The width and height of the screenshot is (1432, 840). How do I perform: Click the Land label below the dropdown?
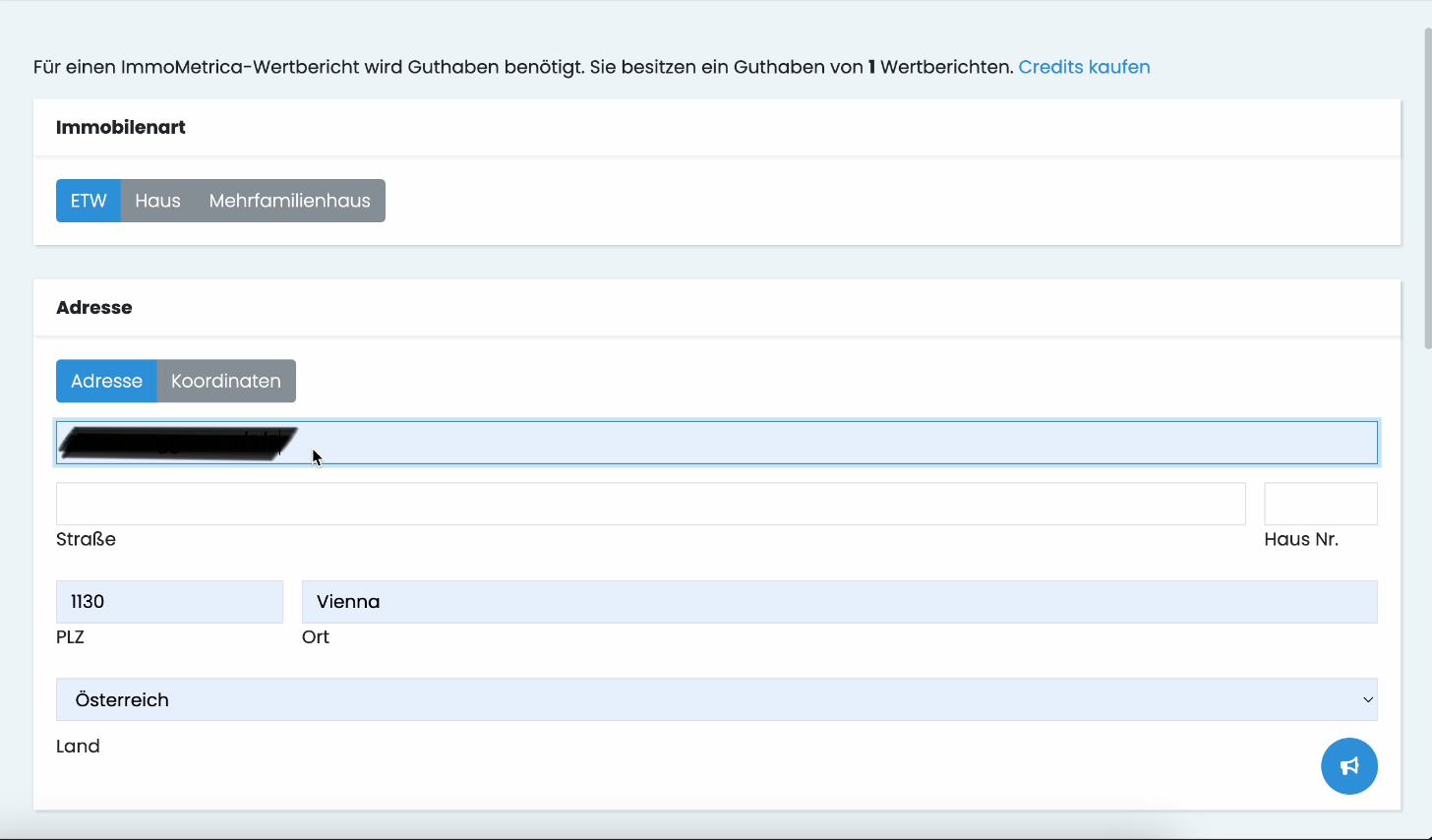coord(78,746)
